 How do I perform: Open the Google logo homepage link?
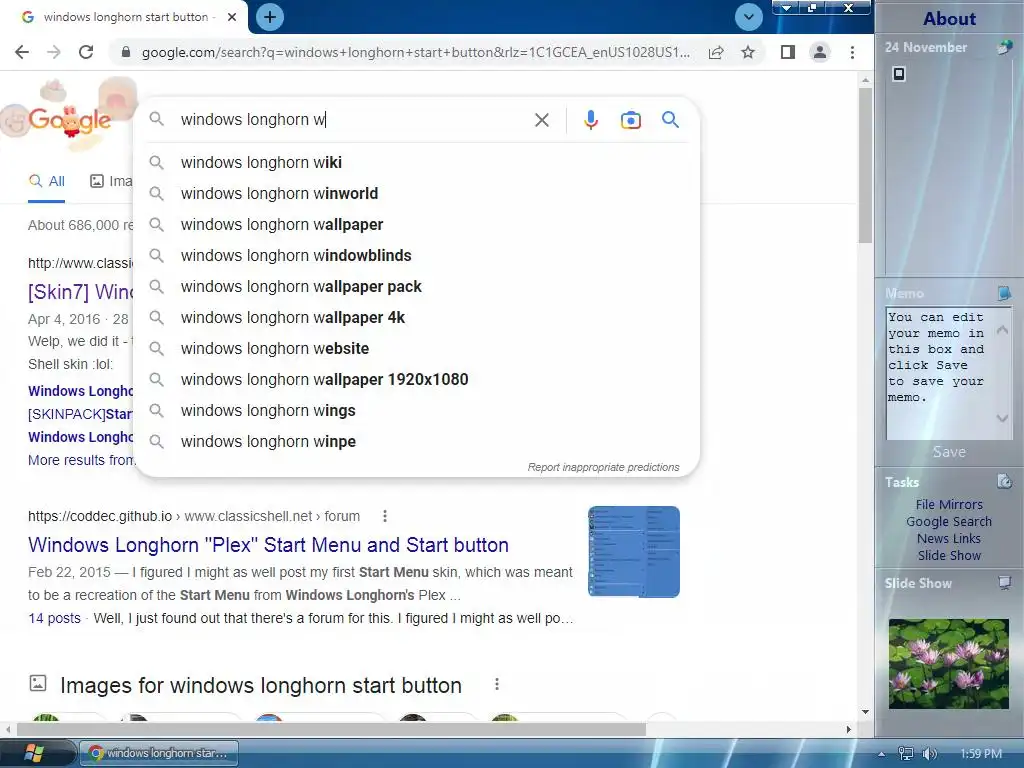tap(69, 120)
